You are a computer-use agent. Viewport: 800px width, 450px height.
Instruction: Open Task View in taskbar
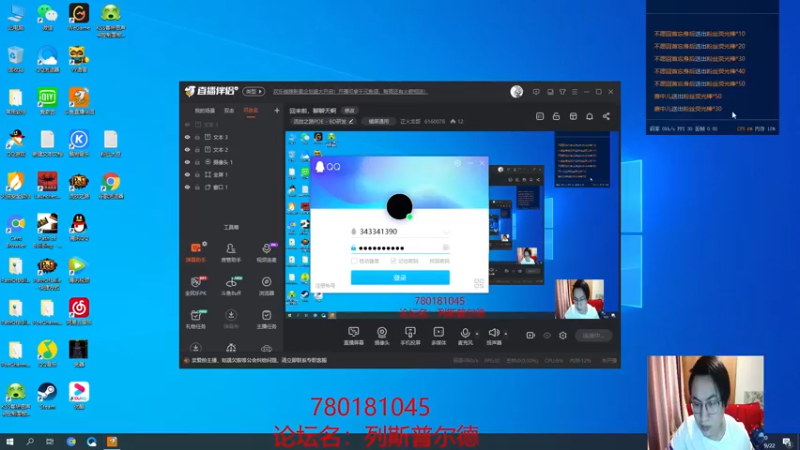point(50,441)
